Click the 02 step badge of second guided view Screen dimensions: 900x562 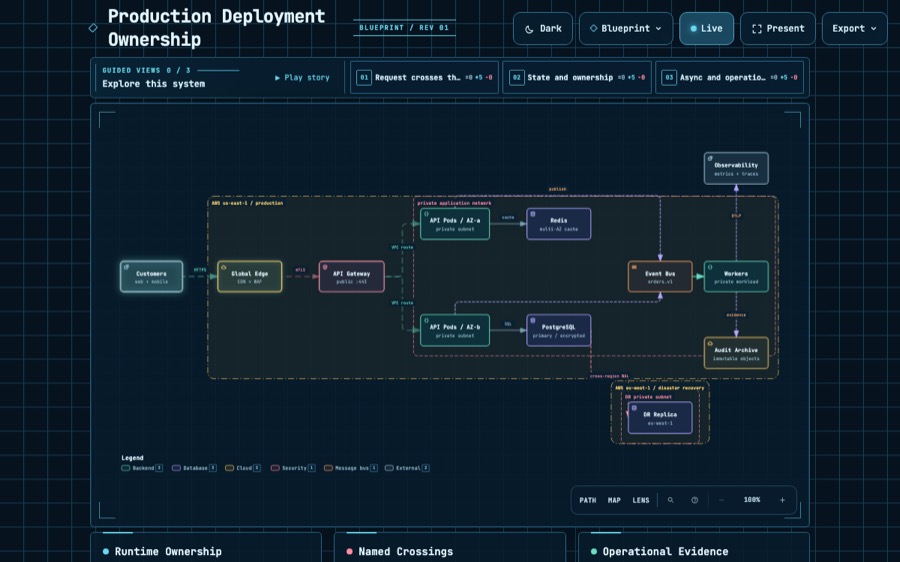click(x=517, y=77)
